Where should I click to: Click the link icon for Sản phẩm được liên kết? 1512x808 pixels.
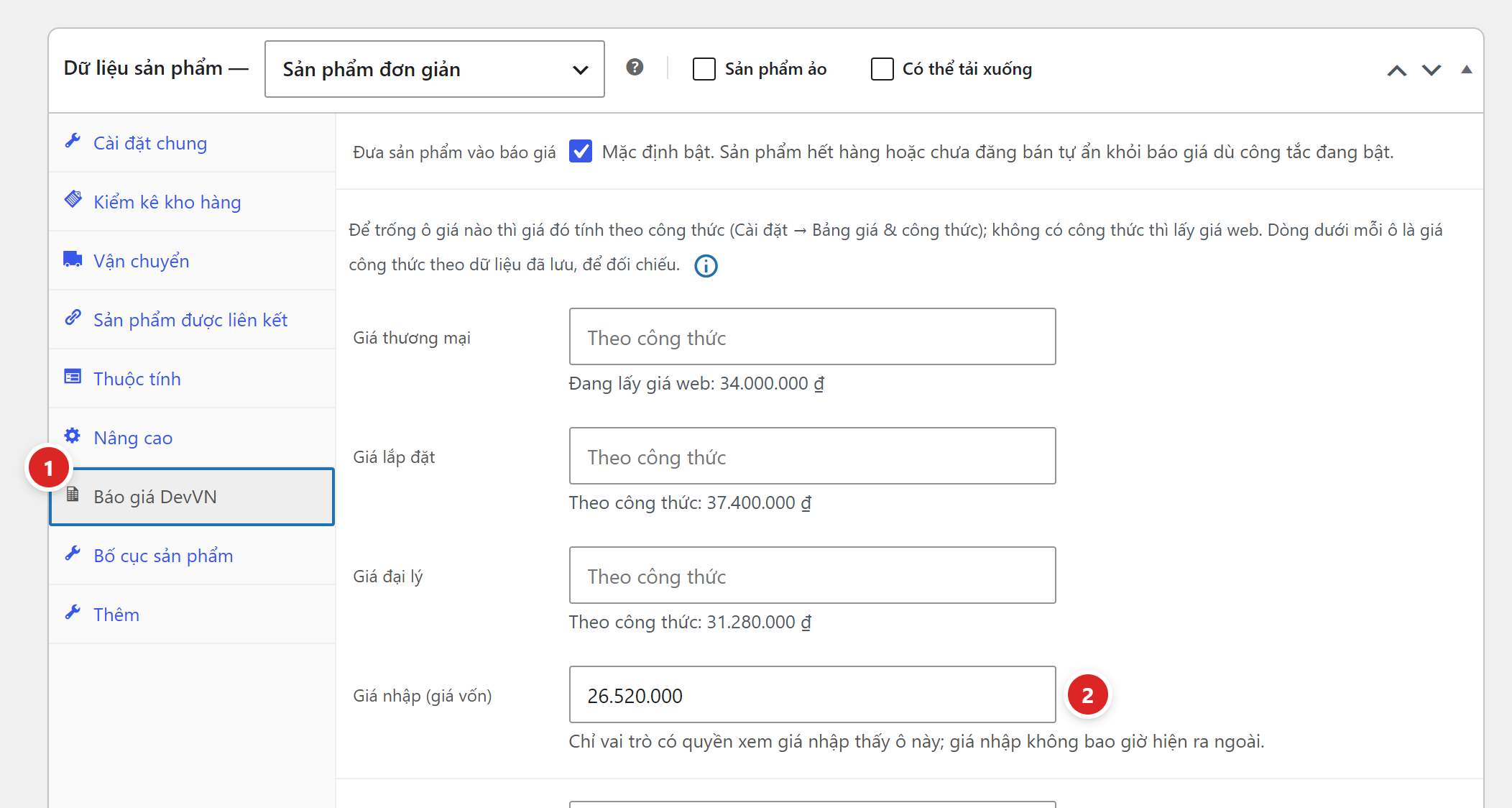(x=73, y=318)
